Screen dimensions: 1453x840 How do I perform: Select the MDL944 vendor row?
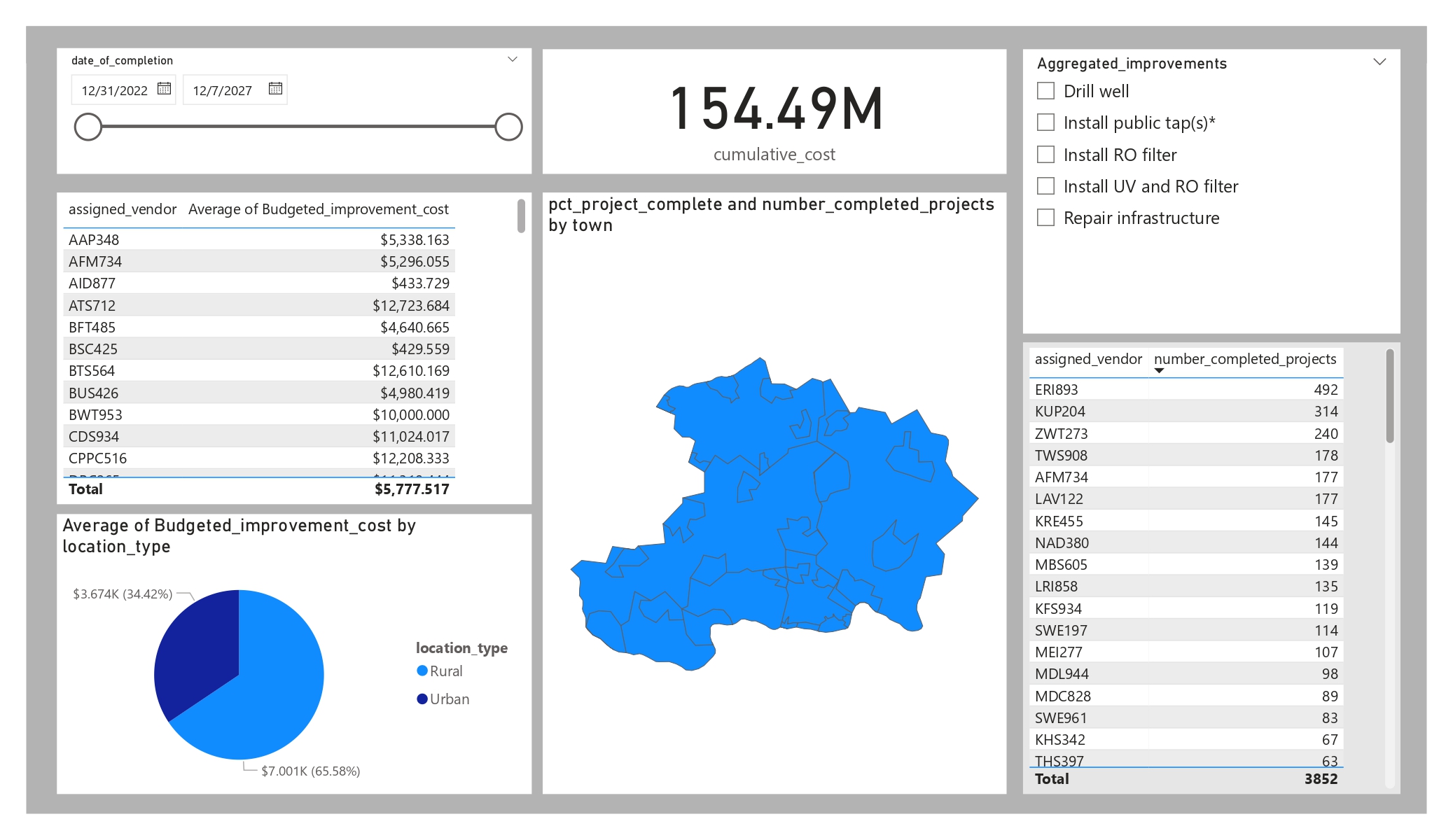point(1186,673)
